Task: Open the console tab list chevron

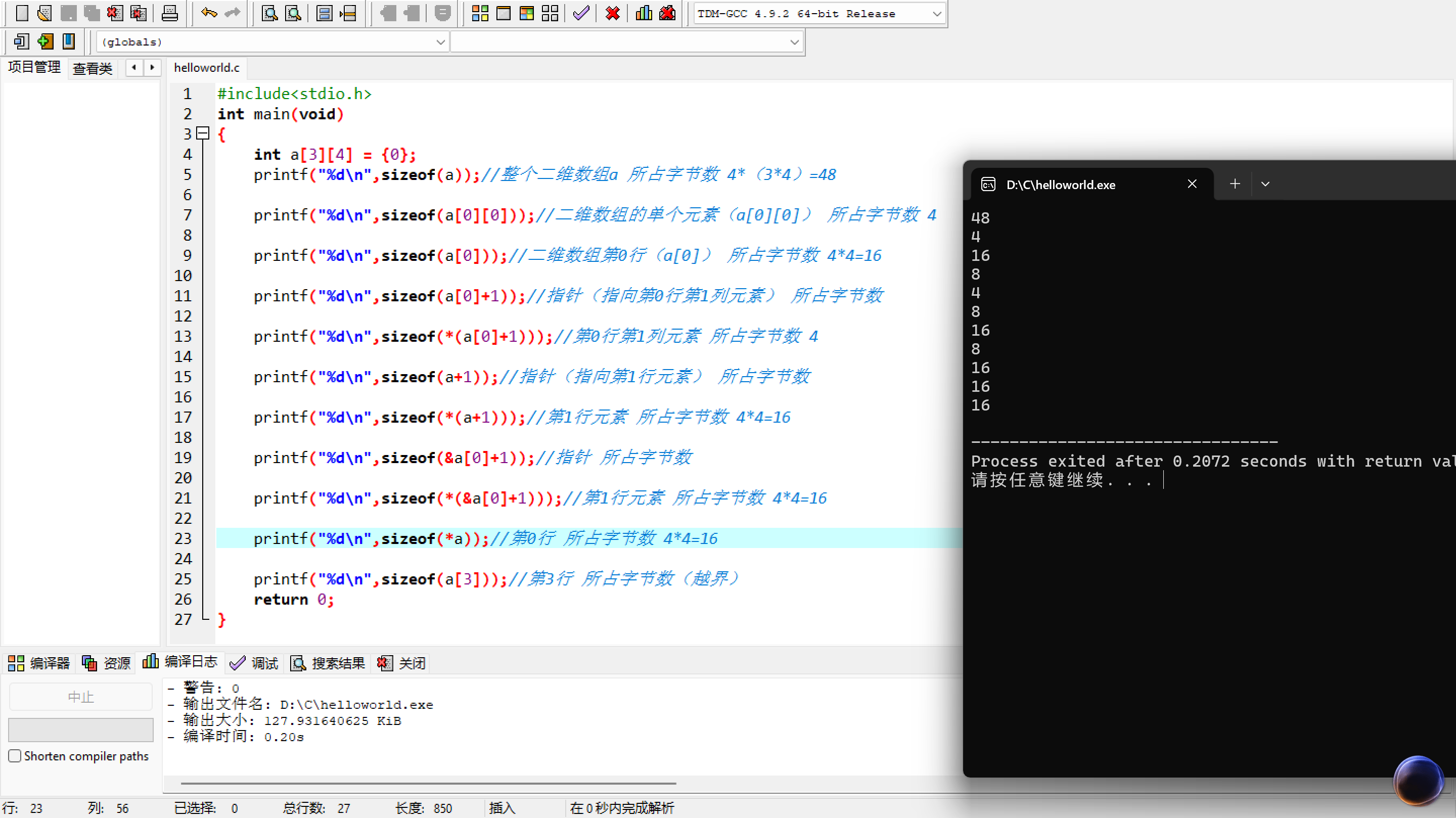Action: click(x=1265, y=185)
